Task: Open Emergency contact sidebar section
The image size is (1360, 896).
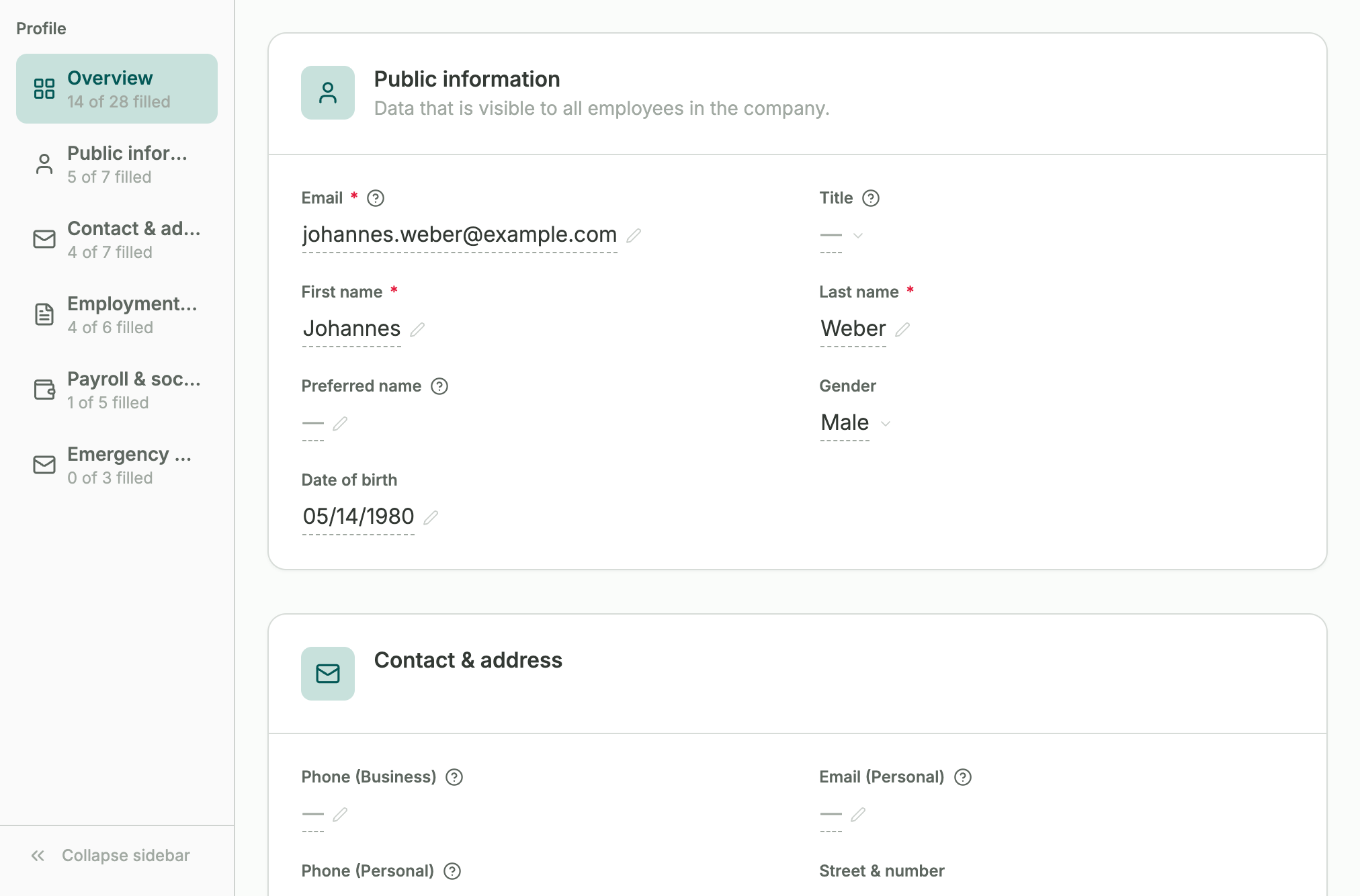Action: point(117,465)
